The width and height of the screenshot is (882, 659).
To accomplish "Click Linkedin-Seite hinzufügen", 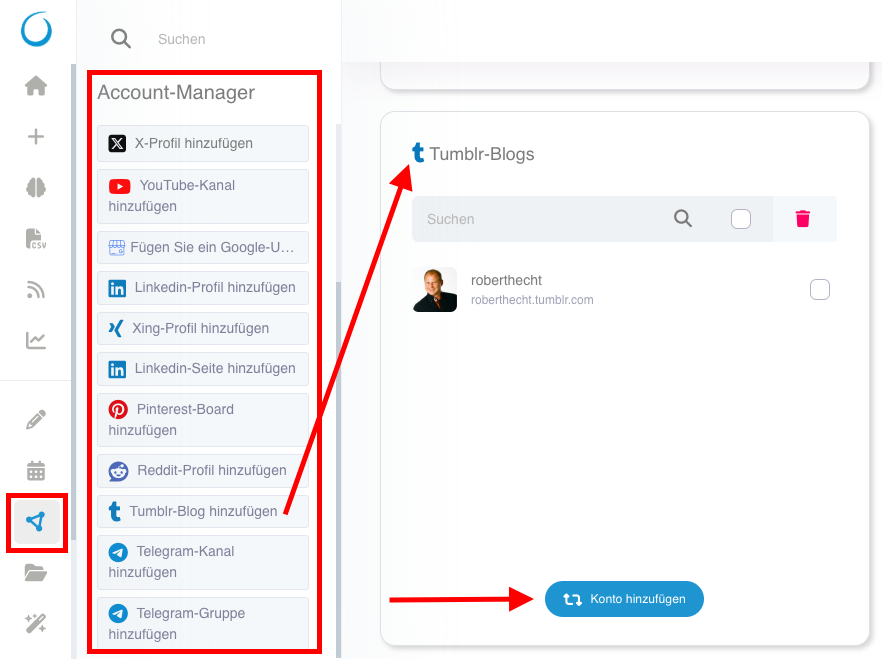I will (x=202, y=369).
